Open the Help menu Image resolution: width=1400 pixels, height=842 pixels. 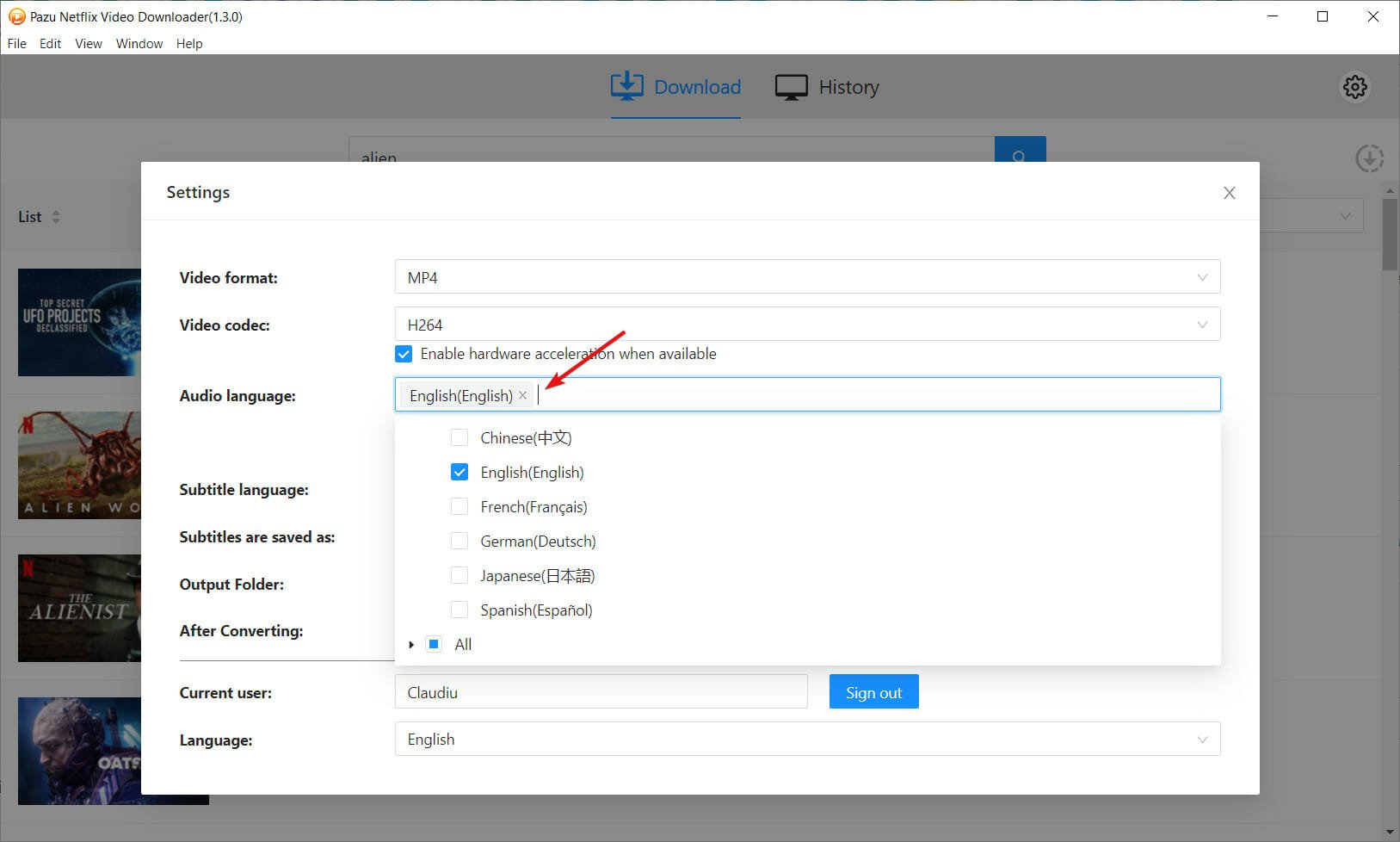click(x=189, y=44)
